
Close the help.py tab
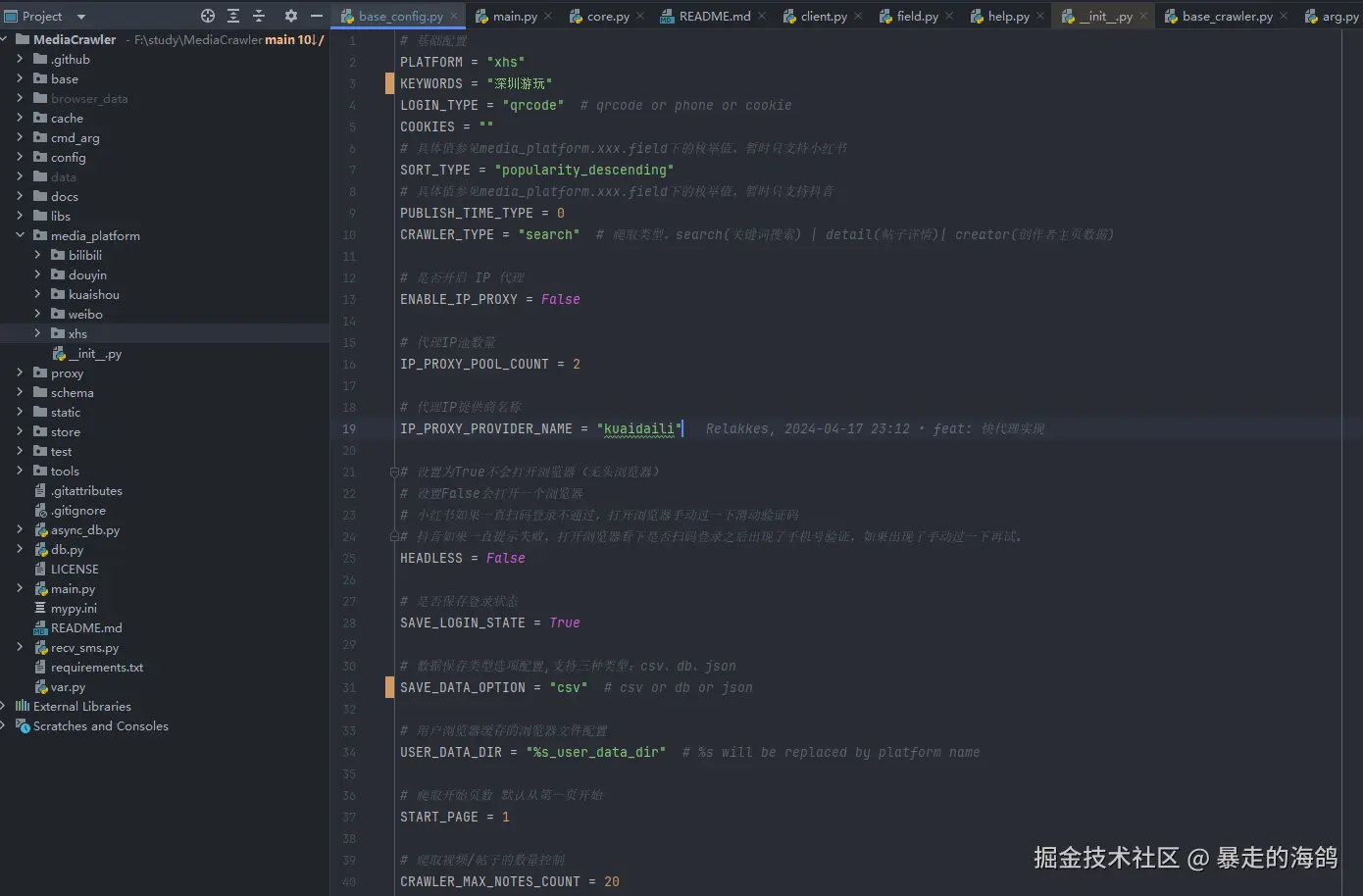(1040, 16)
